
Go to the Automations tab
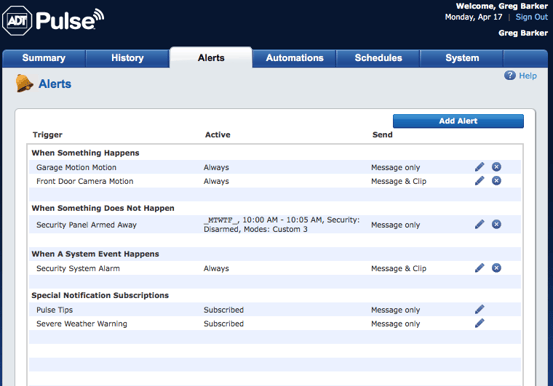294,58
